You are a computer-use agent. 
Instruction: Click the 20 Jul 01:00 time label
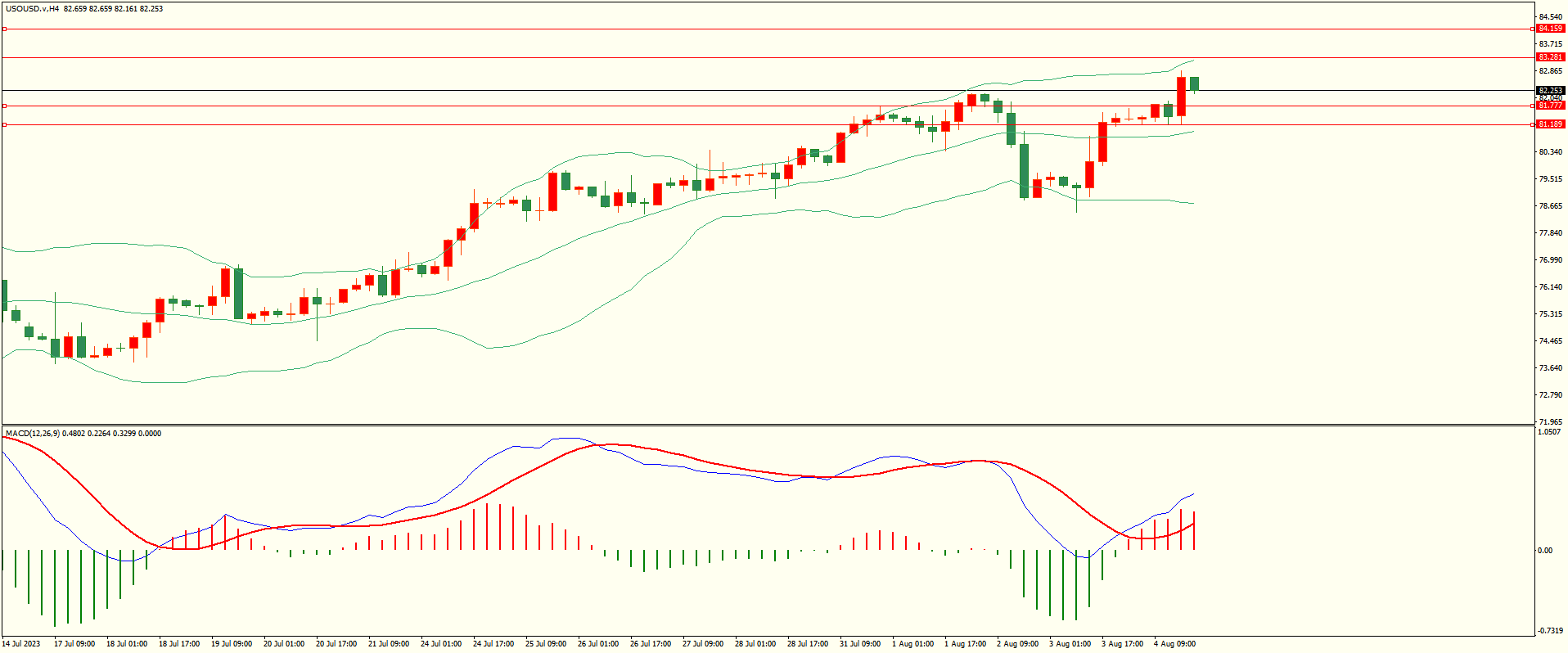(284, 644)
